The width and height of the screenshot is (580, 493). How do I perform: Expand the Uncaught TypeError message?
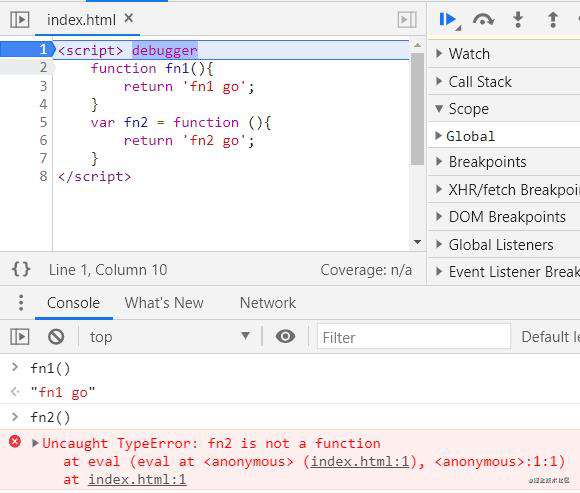pyautogui.click(x=35, y=443)
